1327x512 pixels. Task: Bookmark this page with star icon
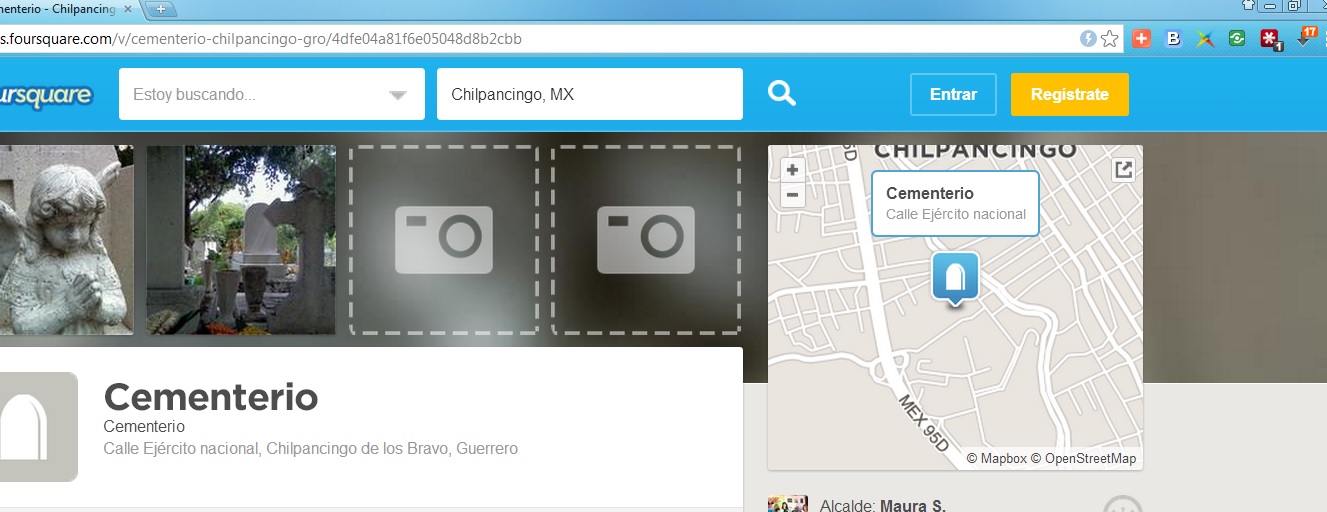[x=1110, y=39]
